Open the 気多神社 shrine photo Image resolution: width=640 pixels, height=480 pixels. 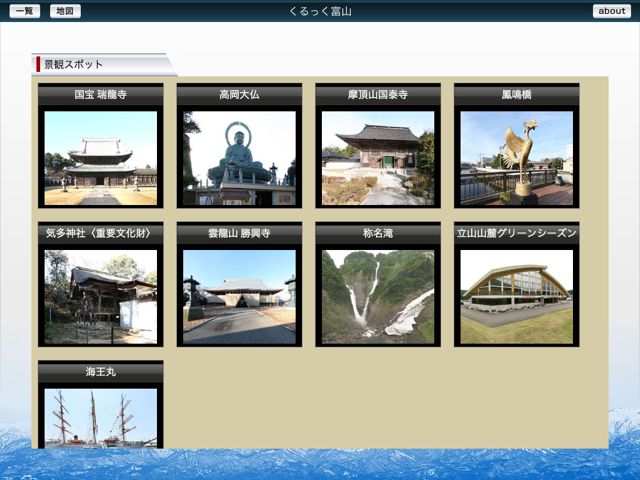click(x=101, y=297)
